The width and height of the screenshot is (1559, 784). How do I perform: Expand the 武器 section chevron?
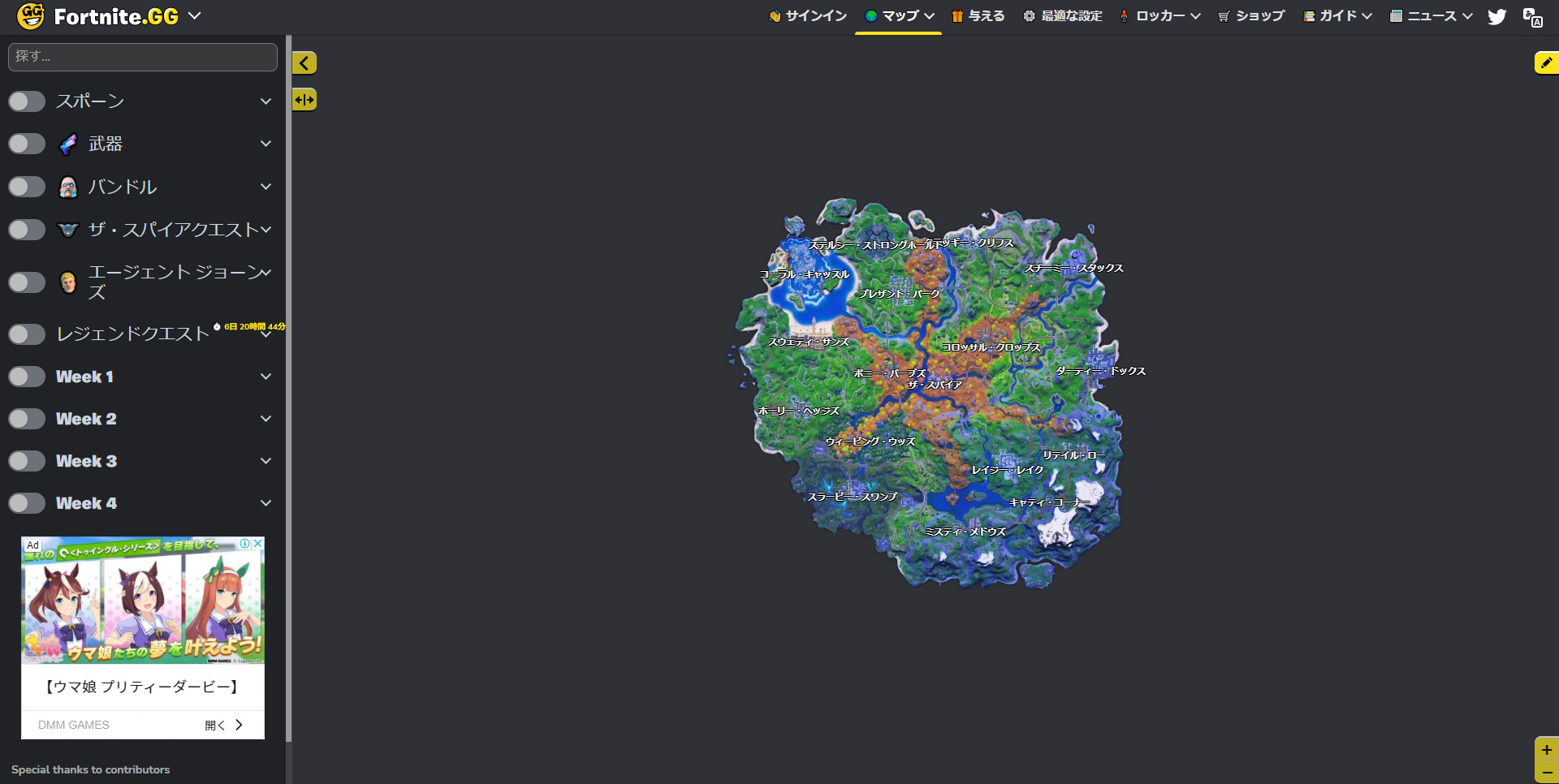pos(266,144)
